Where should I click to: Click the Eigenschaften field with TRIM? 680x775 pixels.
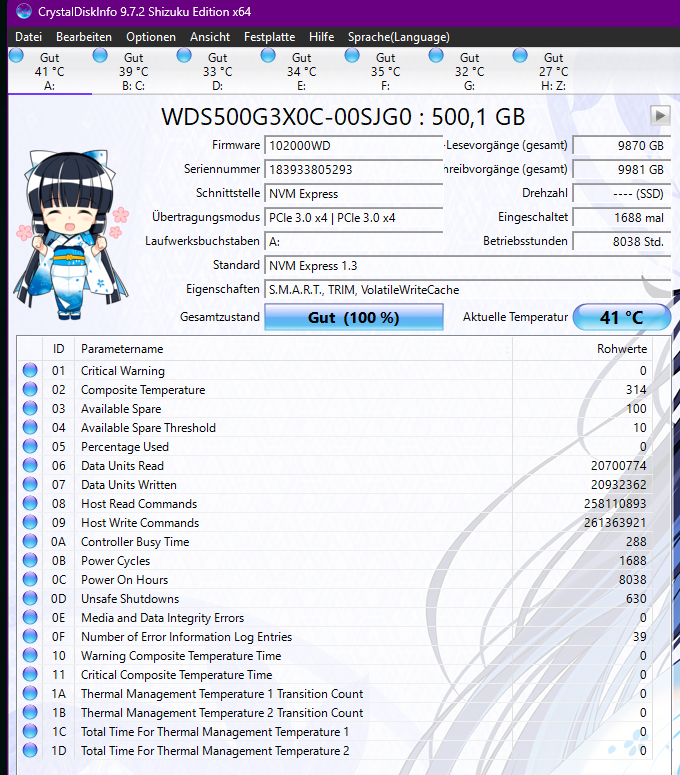pyautogui.click(x=468, y=290)
